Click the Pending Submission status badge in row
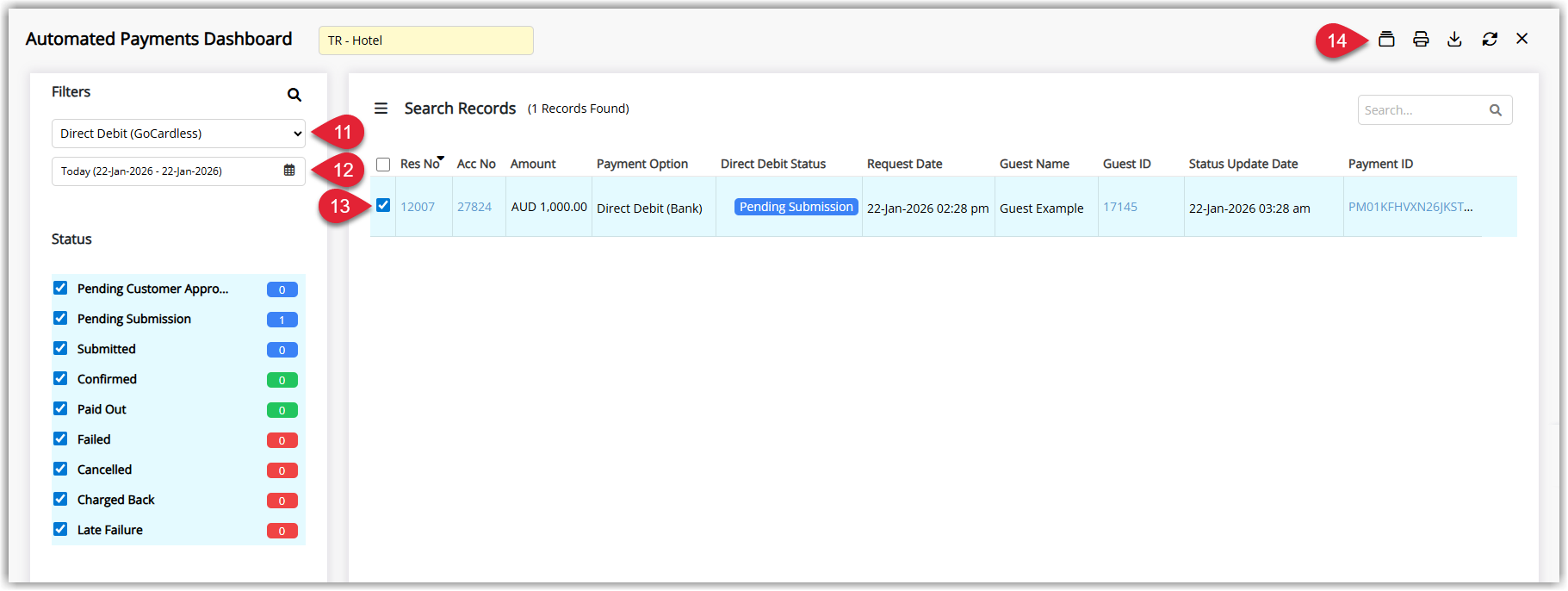Image resolution: width=1568 pixels, height=591 pixels. click(796, 207)
